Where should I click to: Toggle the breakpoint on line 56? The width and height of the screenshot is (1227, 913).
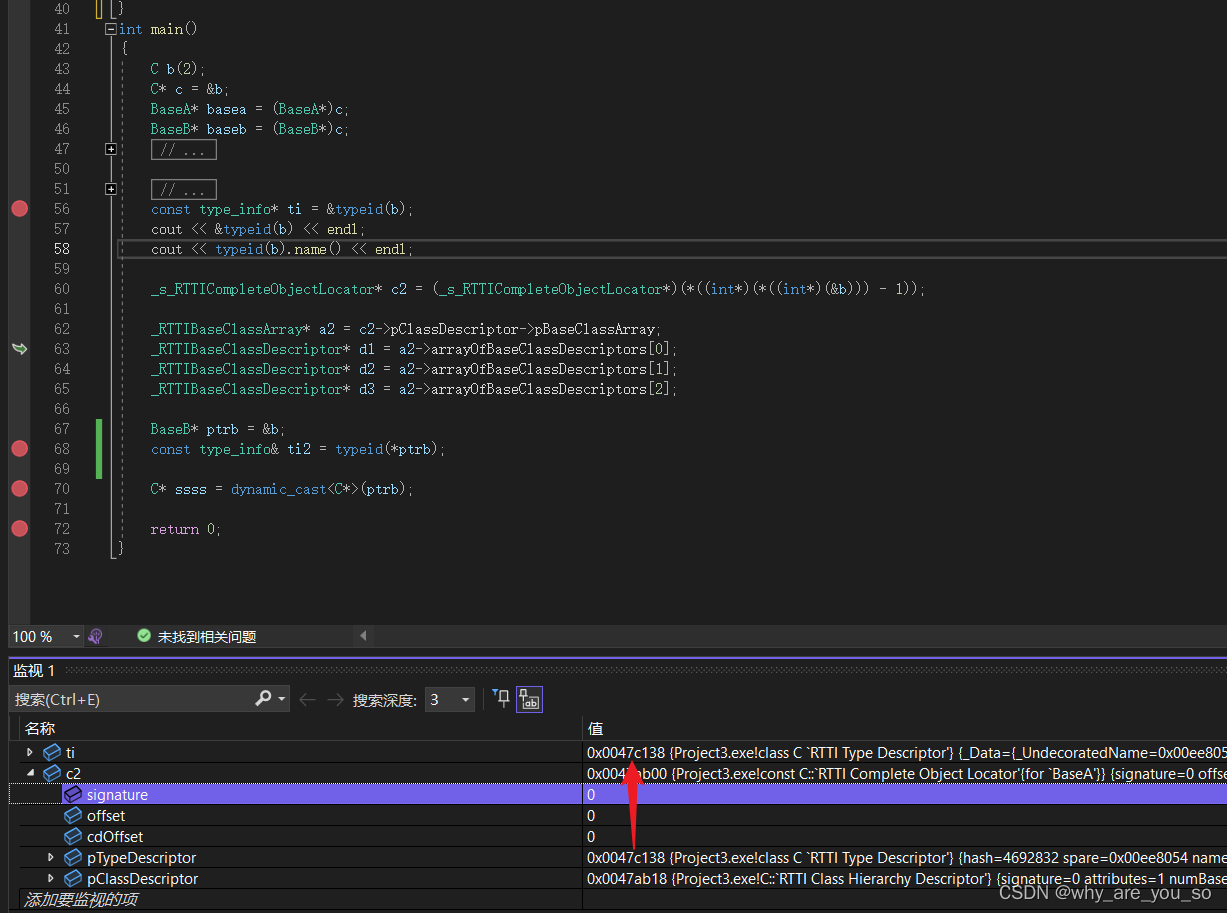(x=19, y=209)
